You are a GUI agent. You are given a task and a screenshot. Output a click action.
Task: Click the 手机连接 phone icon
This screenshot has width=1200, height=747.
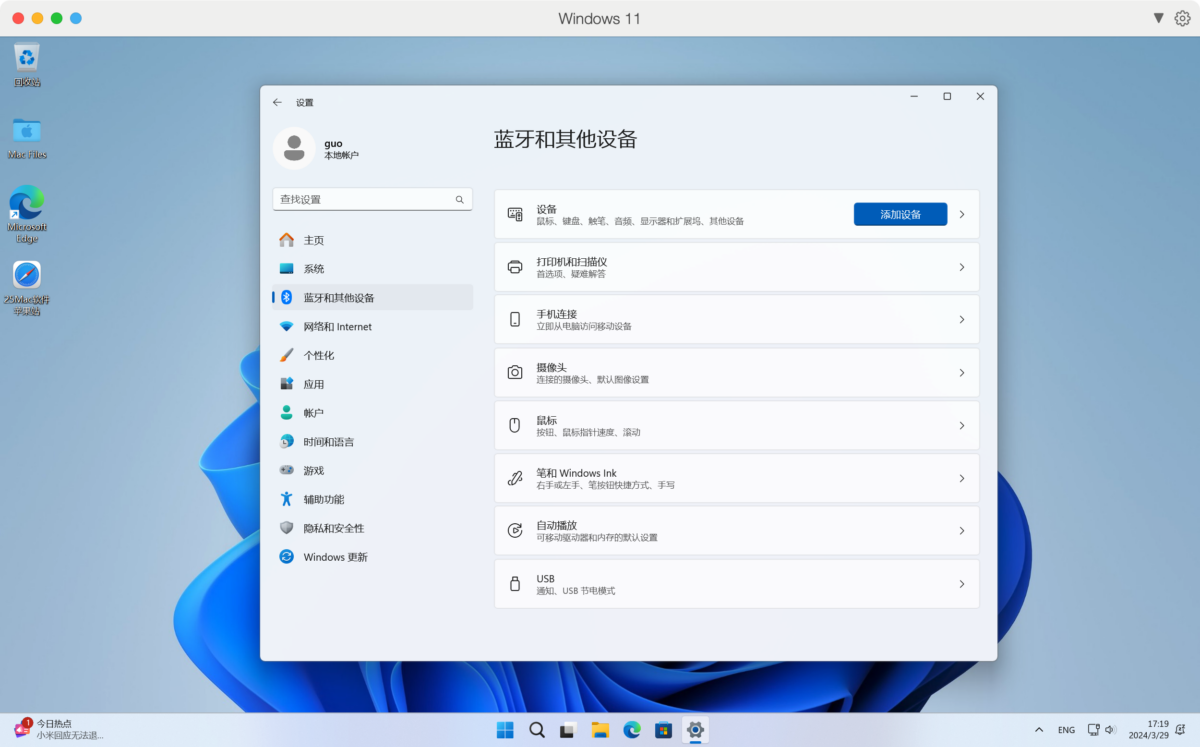click(x=515, y=320)
